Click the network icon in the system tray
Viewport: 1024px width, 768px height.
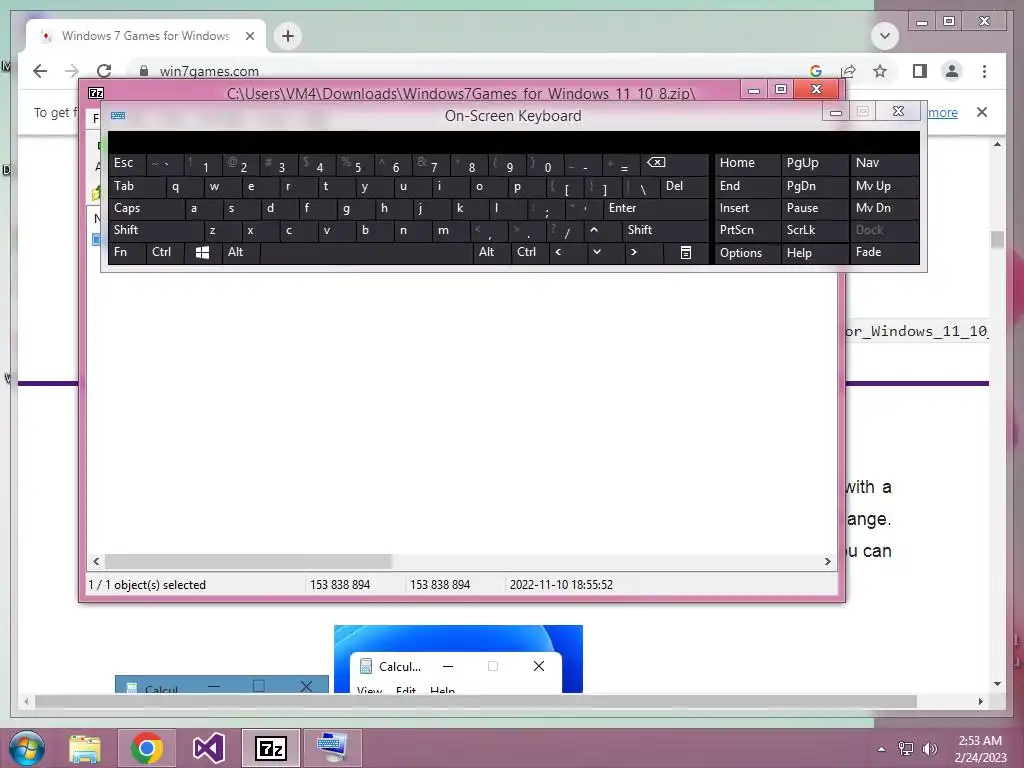click(905, 748)
